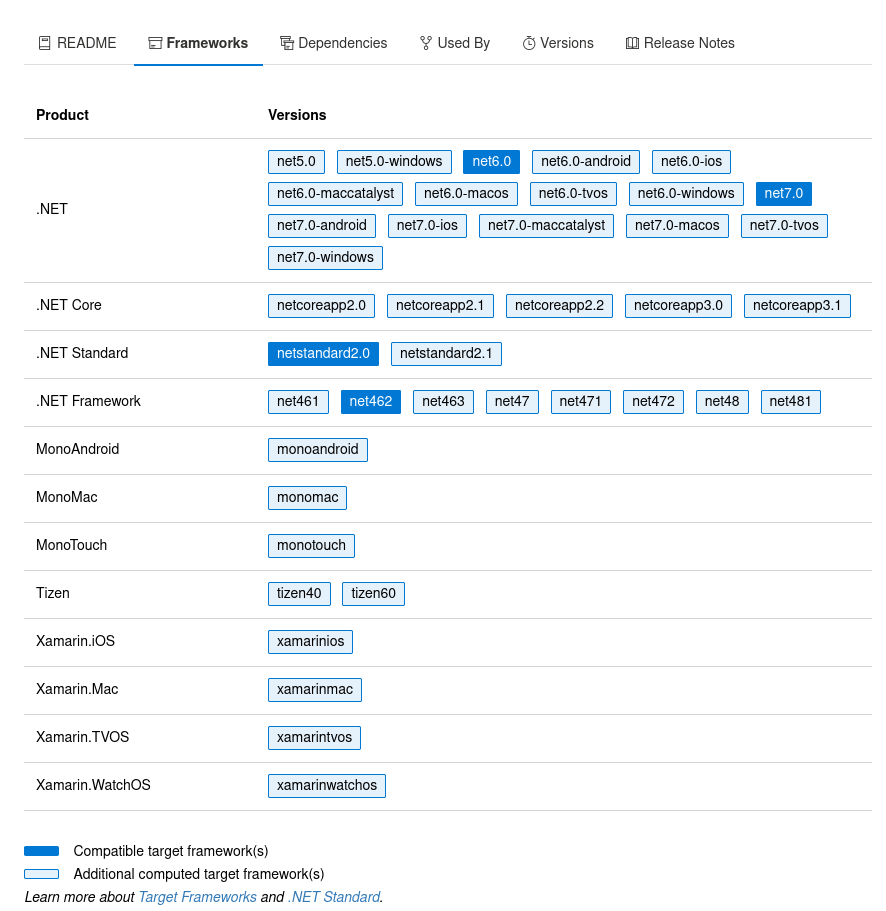
Task: Click the monomac badge
Action: click(x=307, y=498)
